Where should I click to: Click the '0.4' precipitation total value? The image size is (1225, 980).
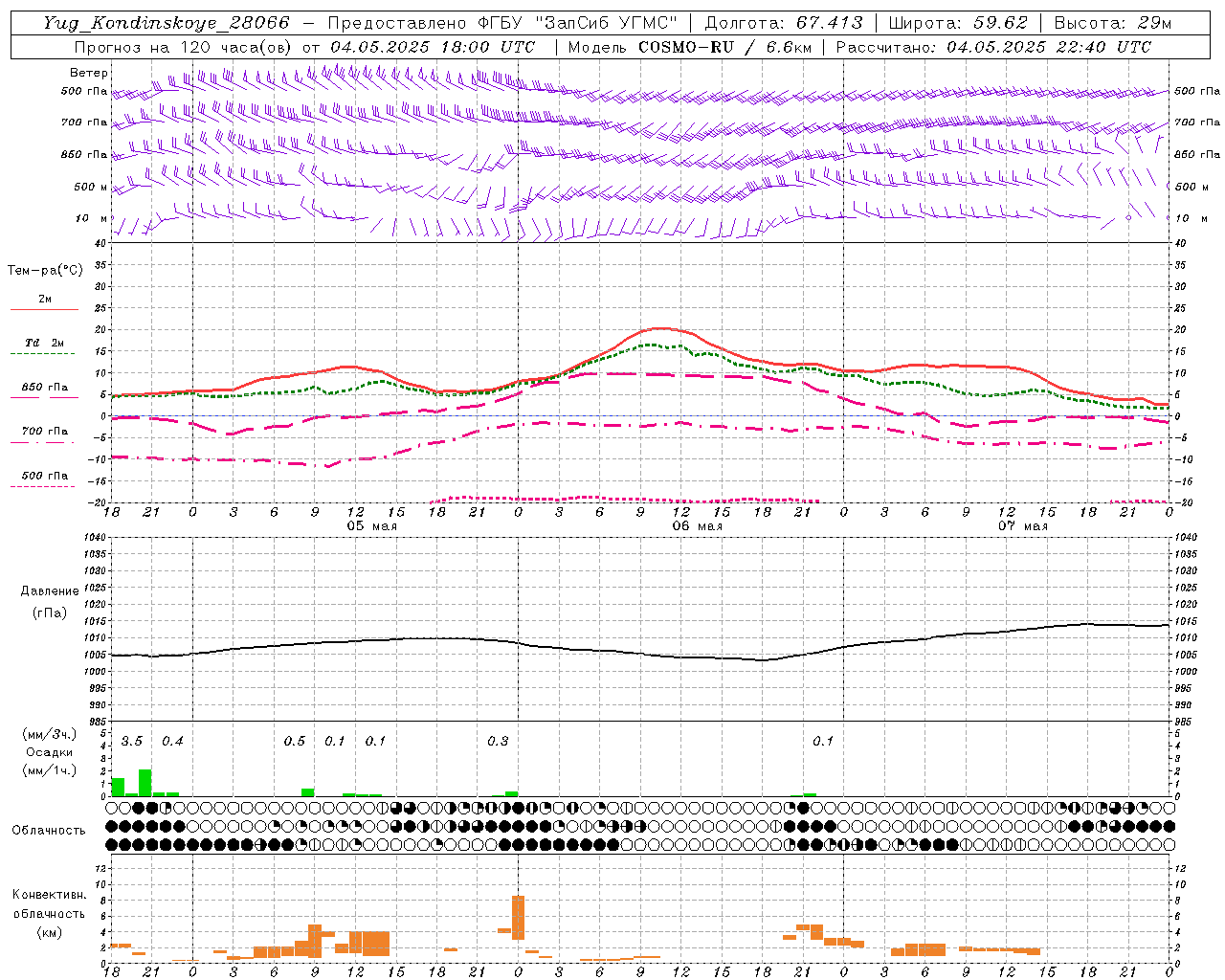[172, 742]
